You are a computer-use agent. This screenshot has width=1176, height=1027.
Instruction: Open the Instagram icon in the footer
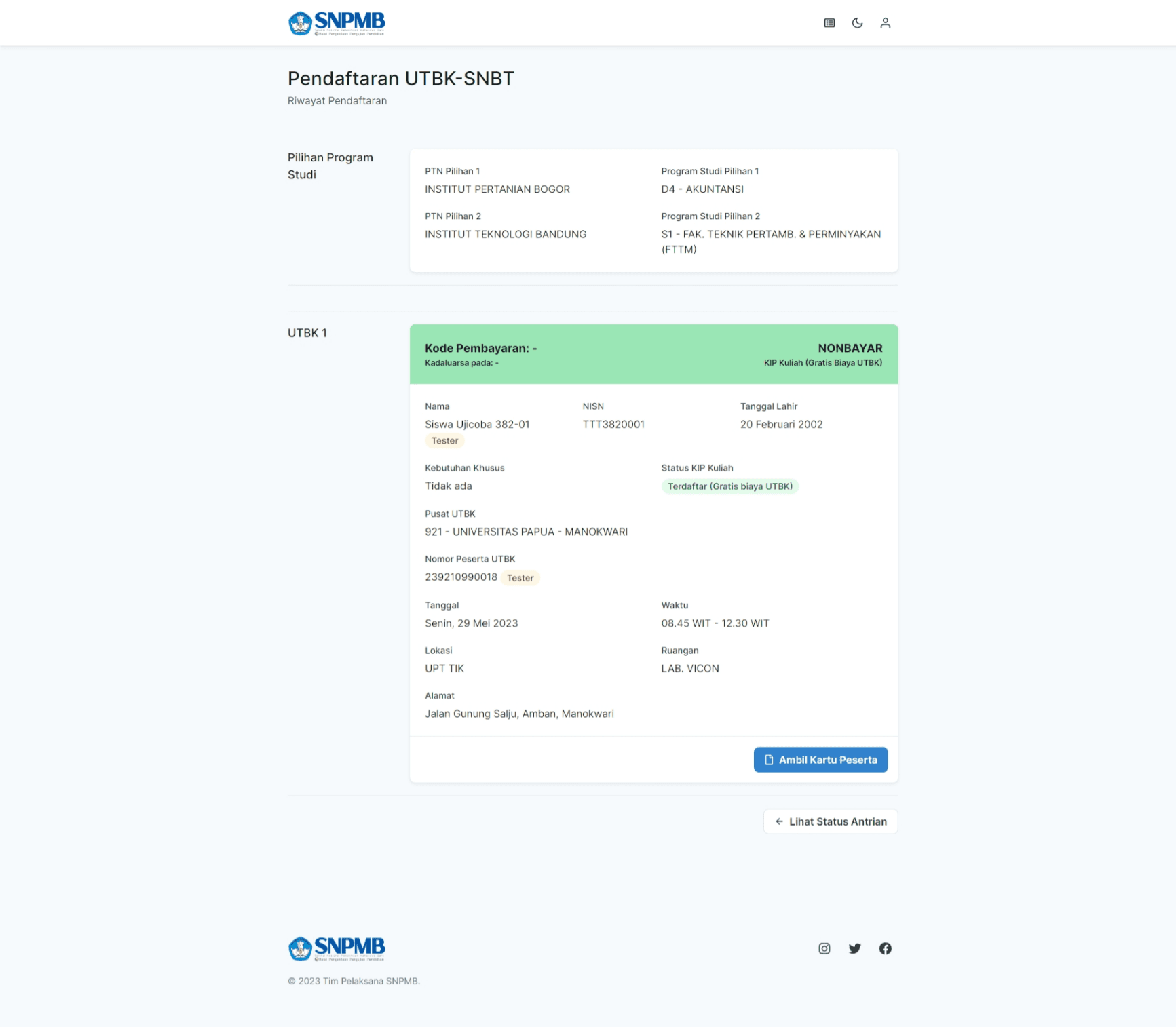pyautogui.click(x=824, y=948)
